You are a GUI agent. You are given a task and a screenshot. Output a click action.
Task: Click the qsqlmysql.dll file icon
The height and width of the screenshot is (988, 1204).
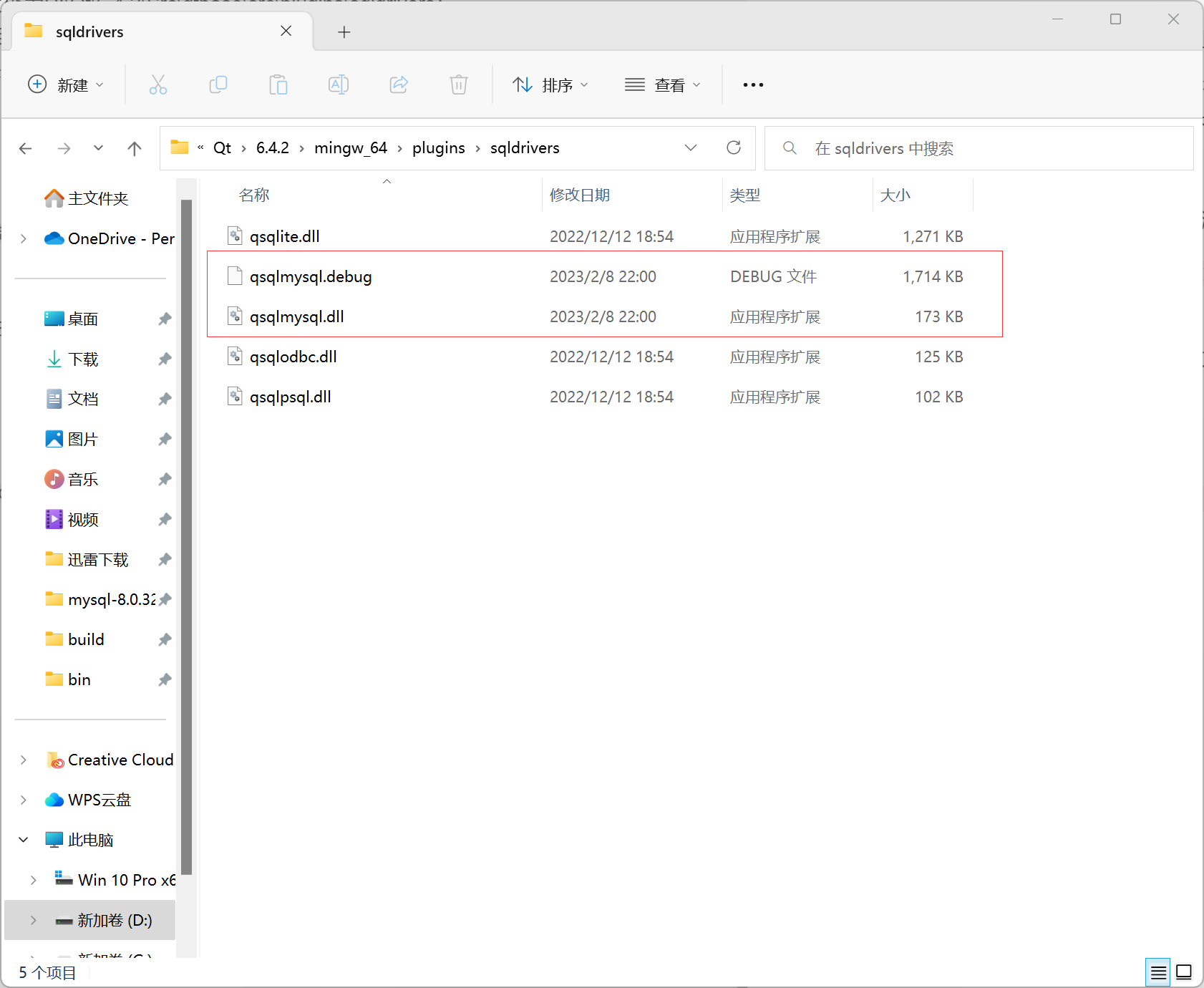[235, 316]
